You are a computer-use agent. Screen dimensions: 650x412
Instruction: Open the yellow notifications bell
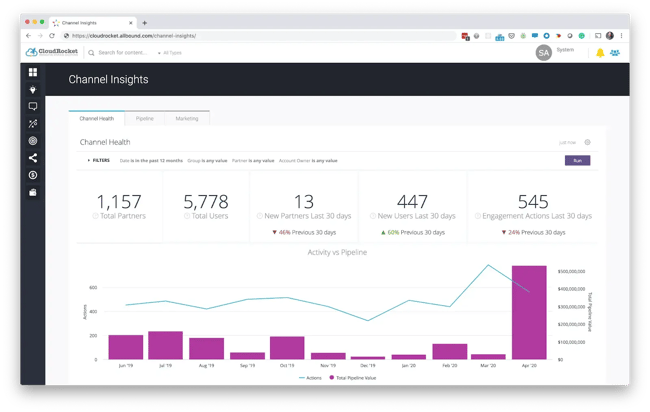tap(600, 53)
